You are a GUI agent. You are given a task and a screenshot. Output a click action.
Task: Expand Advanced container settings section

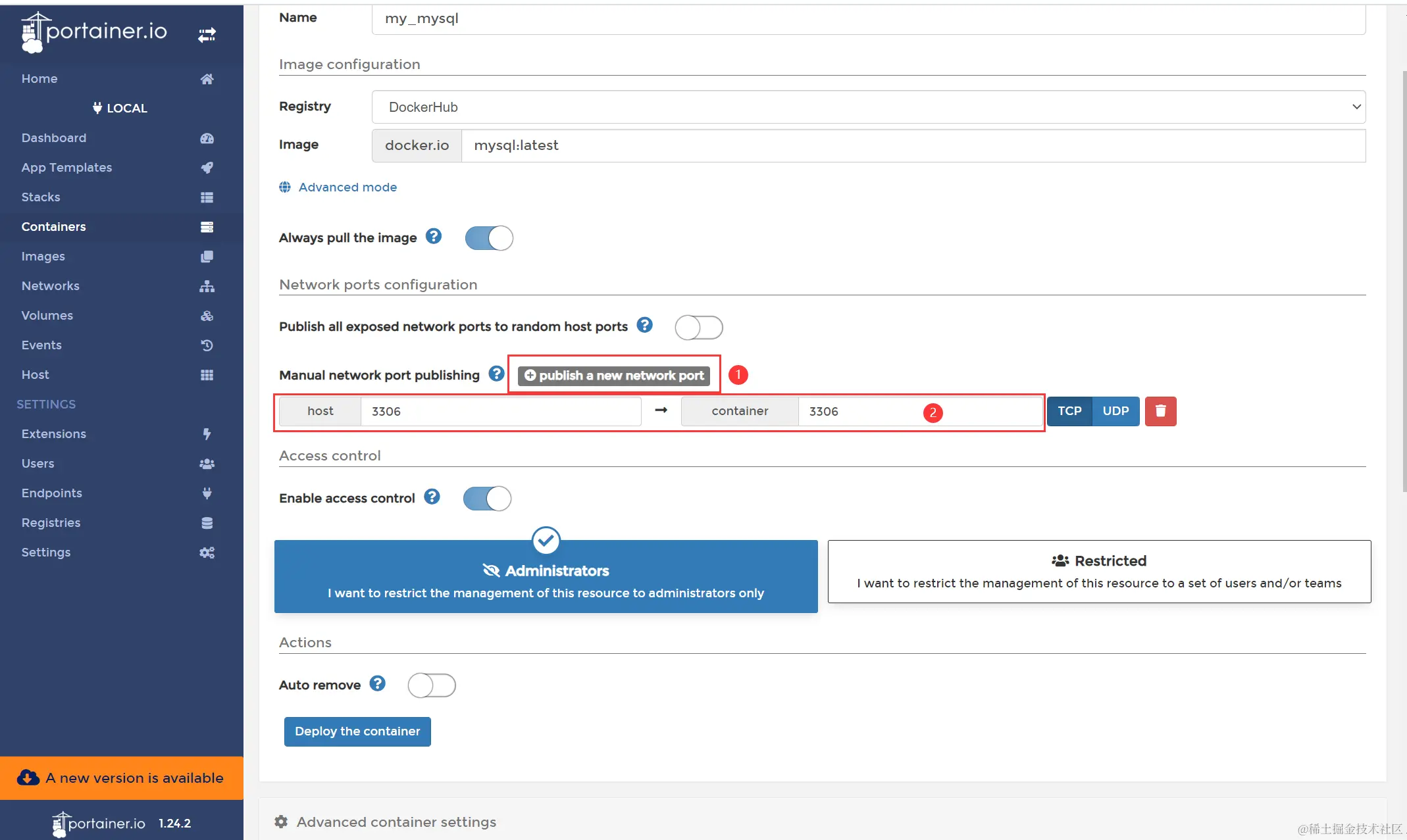click(x=396, y=822)
